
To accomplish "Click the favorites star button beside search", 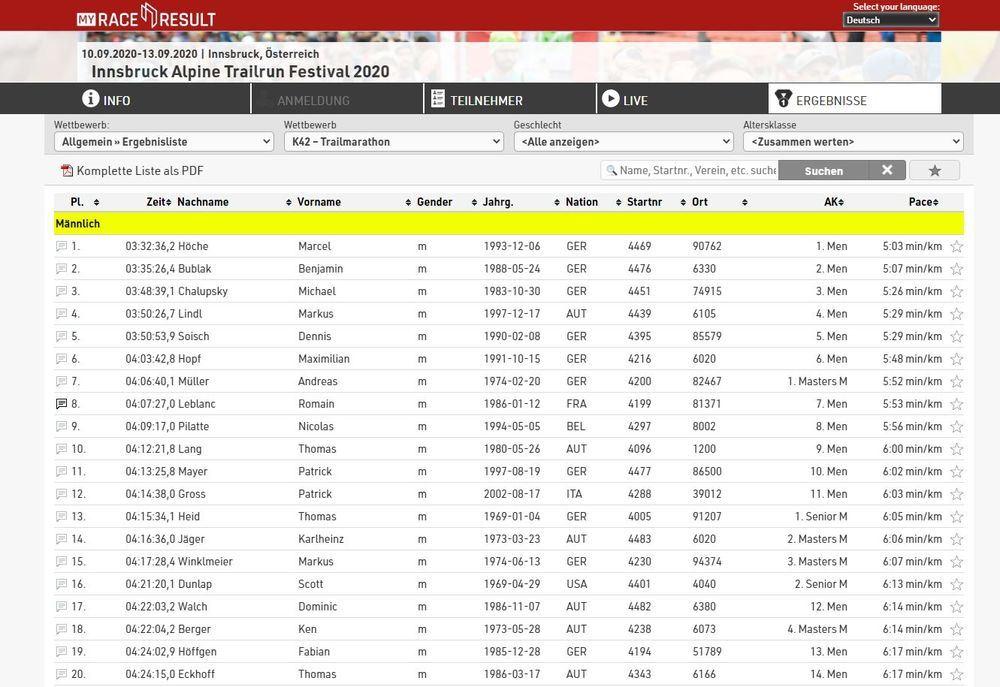I will pyautogui.click(x=934, y=171).
